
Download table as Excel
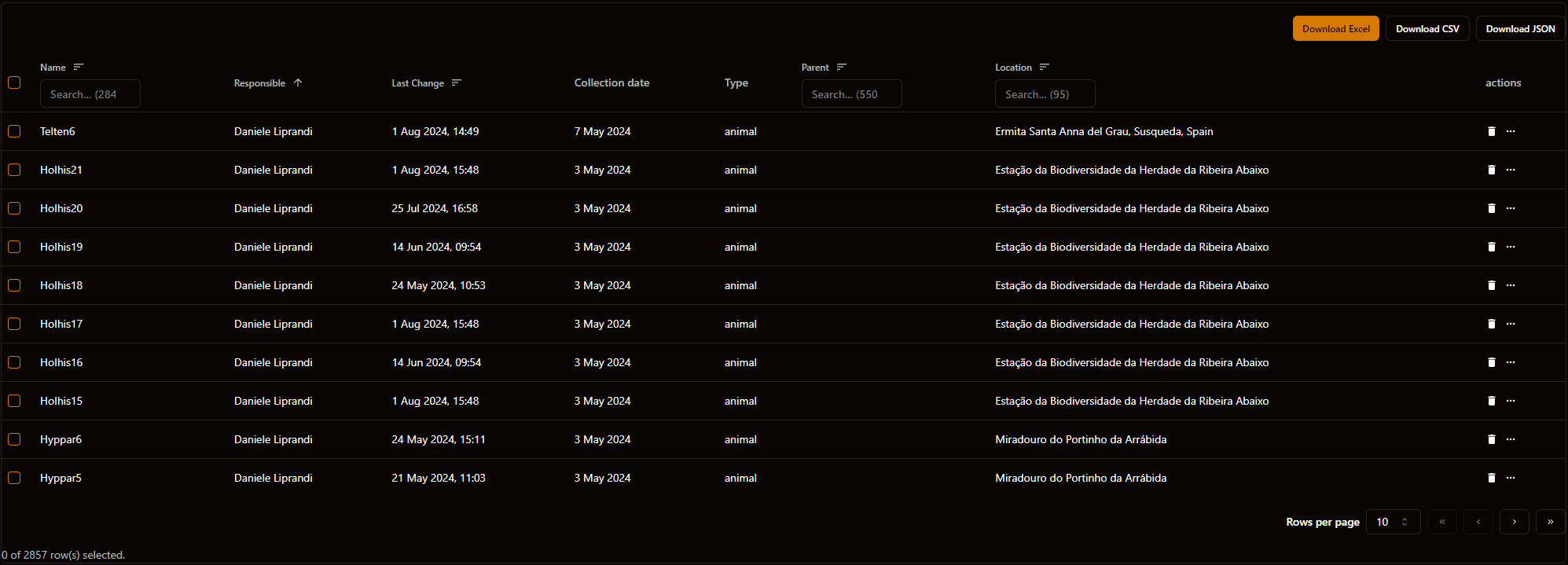(1335, 29)
